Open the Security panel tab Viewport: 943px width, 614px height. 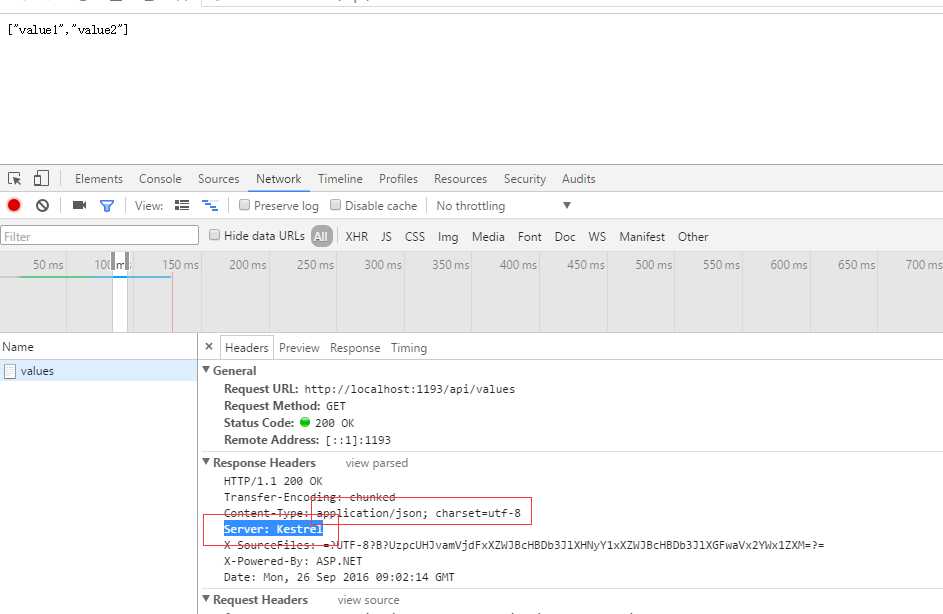(524, 179)
